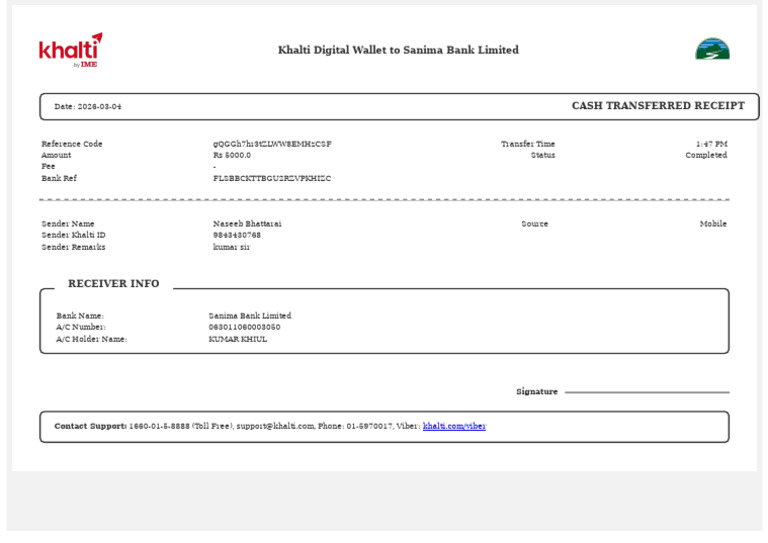Click the 'Fee' label

(48, 166)
